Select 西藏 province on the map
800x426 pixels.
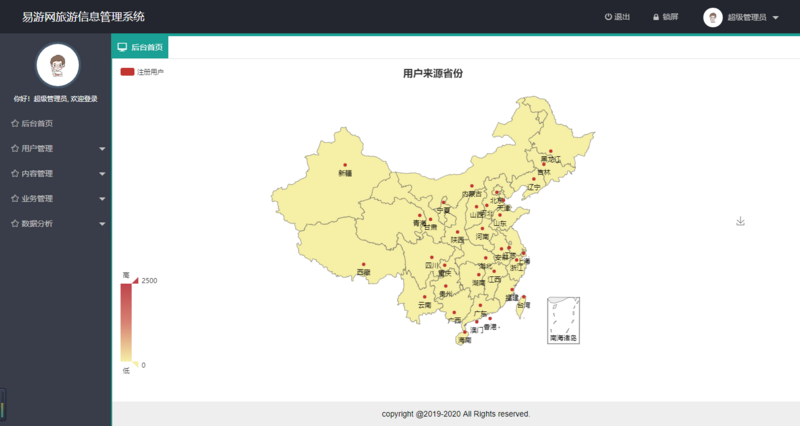pos(347,250)
